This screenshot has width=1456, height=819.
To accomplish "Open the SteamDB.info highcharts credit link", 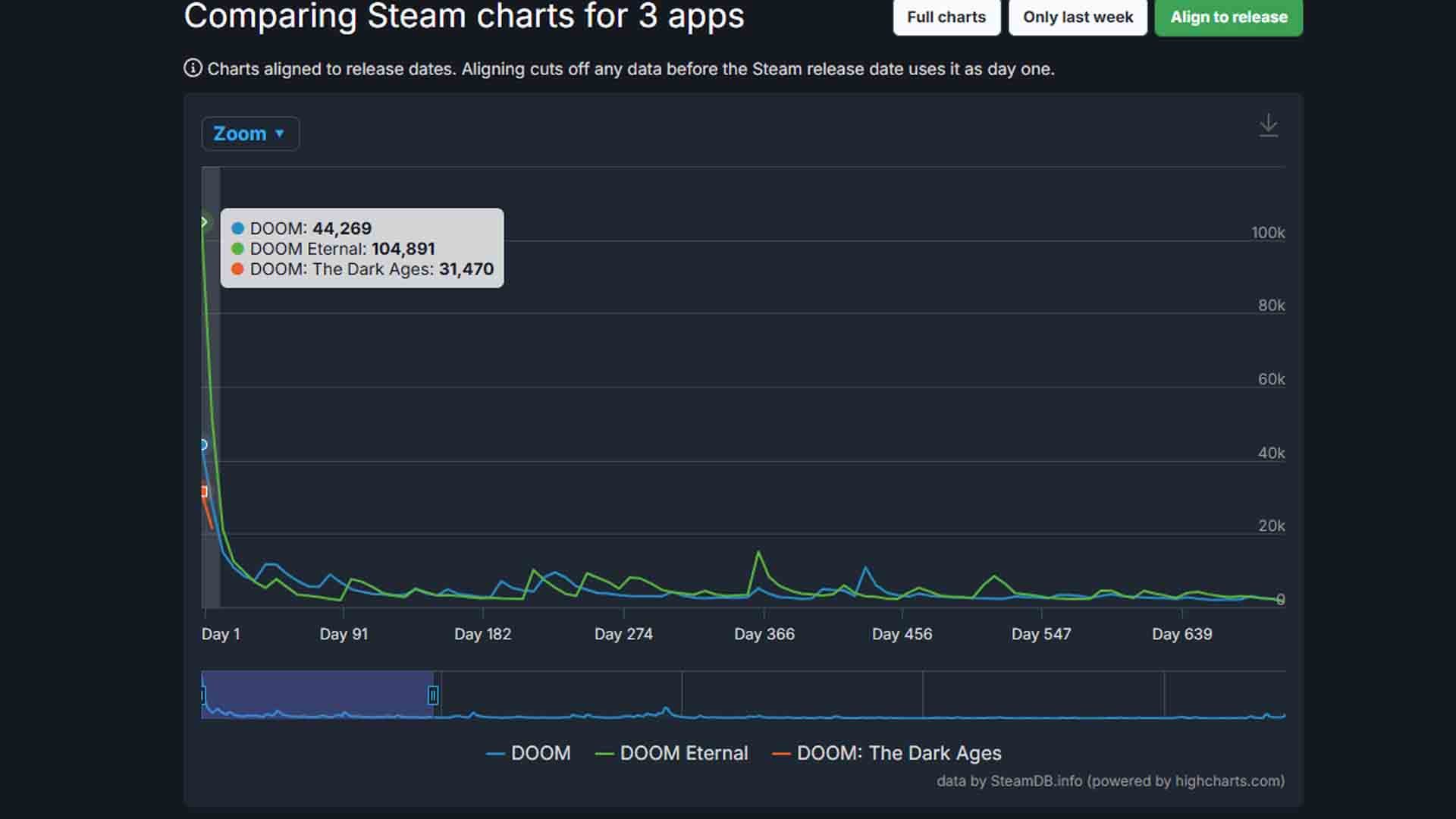I will point(1110,781).
